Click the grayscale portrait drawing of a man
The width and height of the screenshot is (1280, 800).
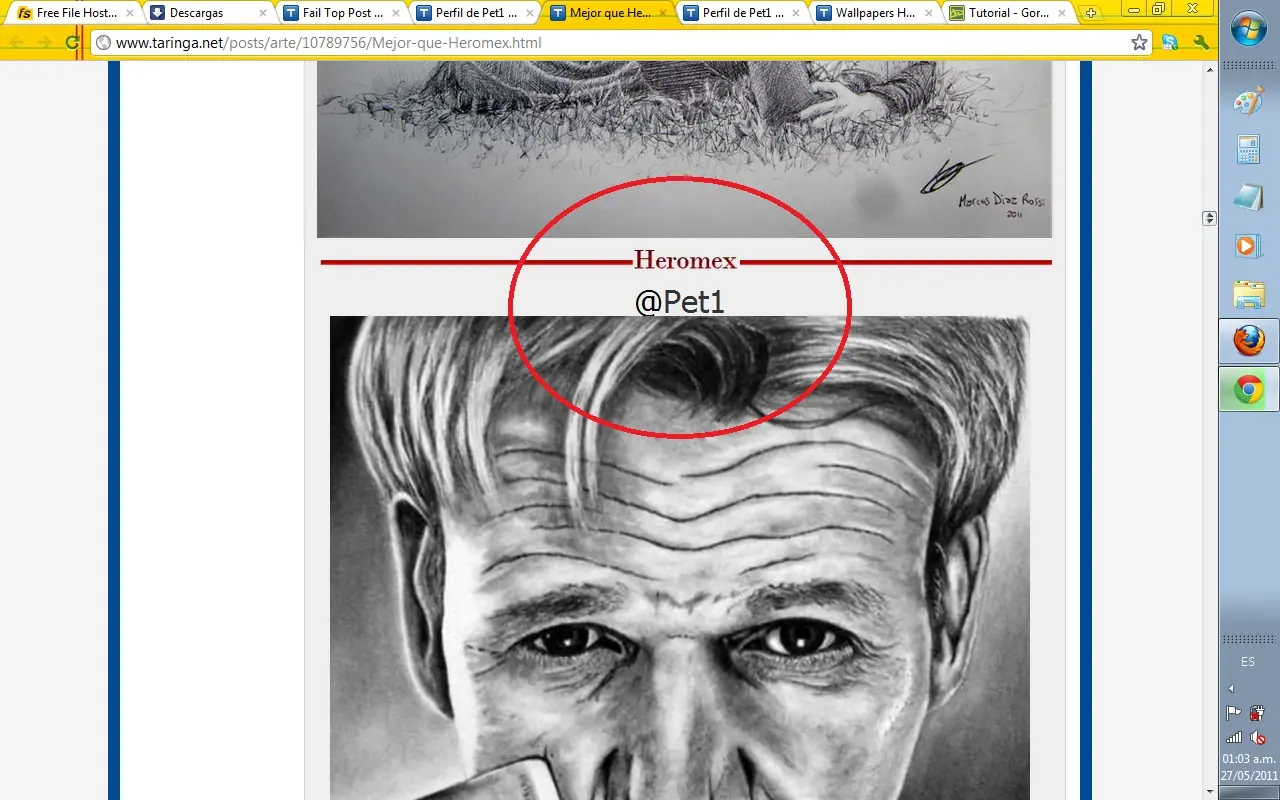pyautogui.click(x=680, y=558)
